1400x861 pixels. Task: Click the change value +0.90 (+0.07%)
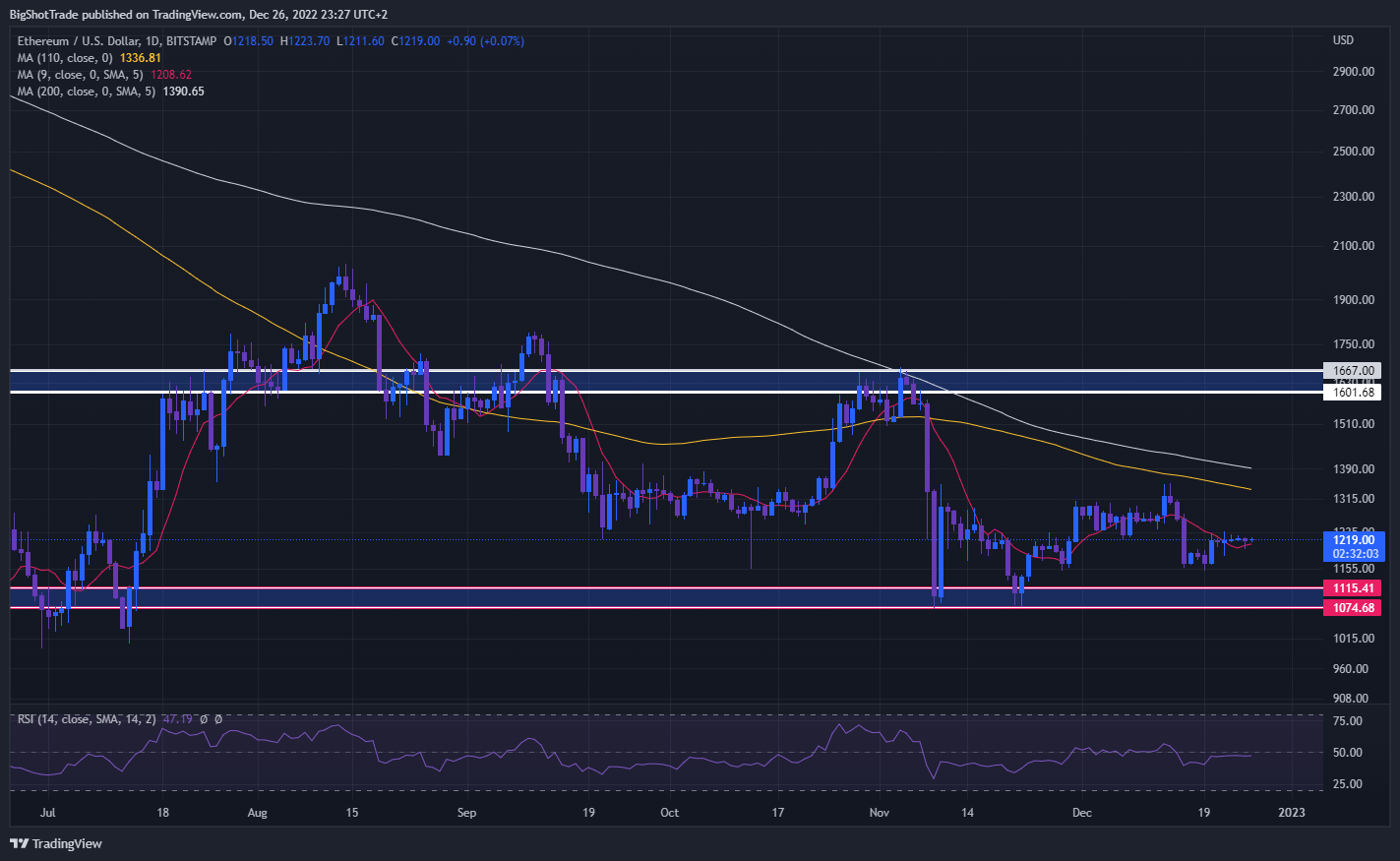pyautogui.click(x=485, y=41)
